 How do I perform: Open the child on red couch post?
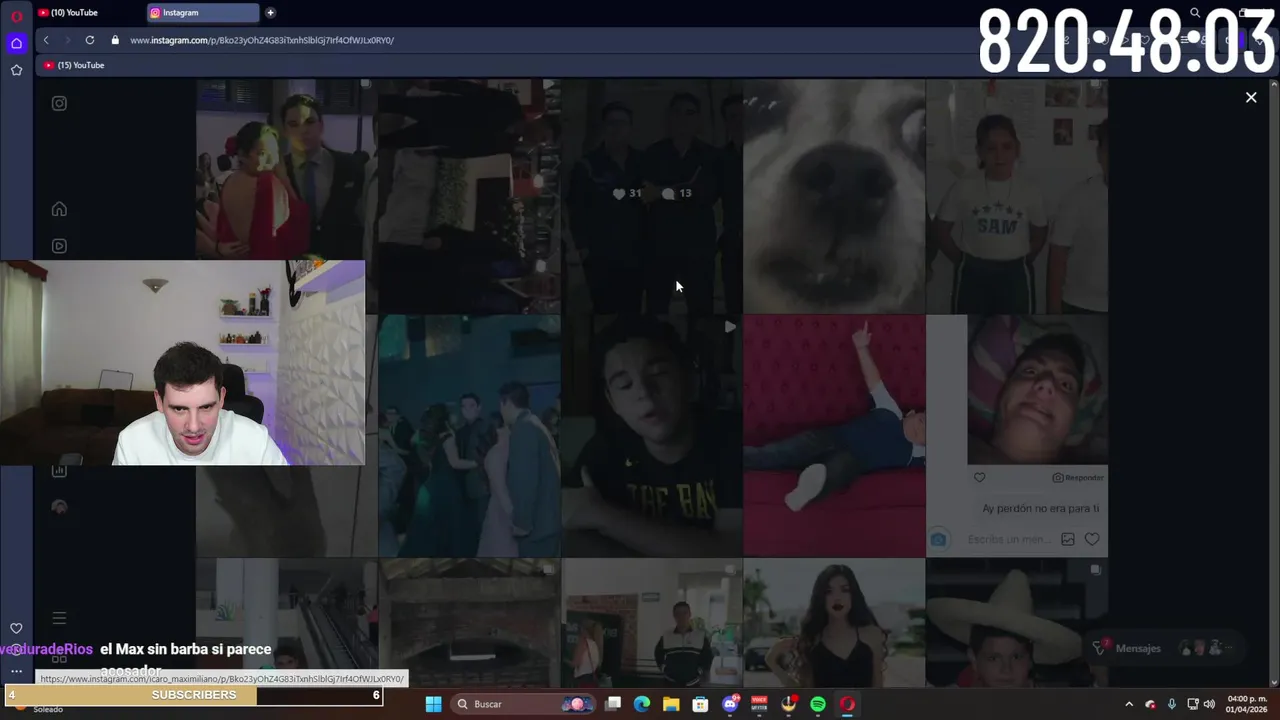coord(834,436)
